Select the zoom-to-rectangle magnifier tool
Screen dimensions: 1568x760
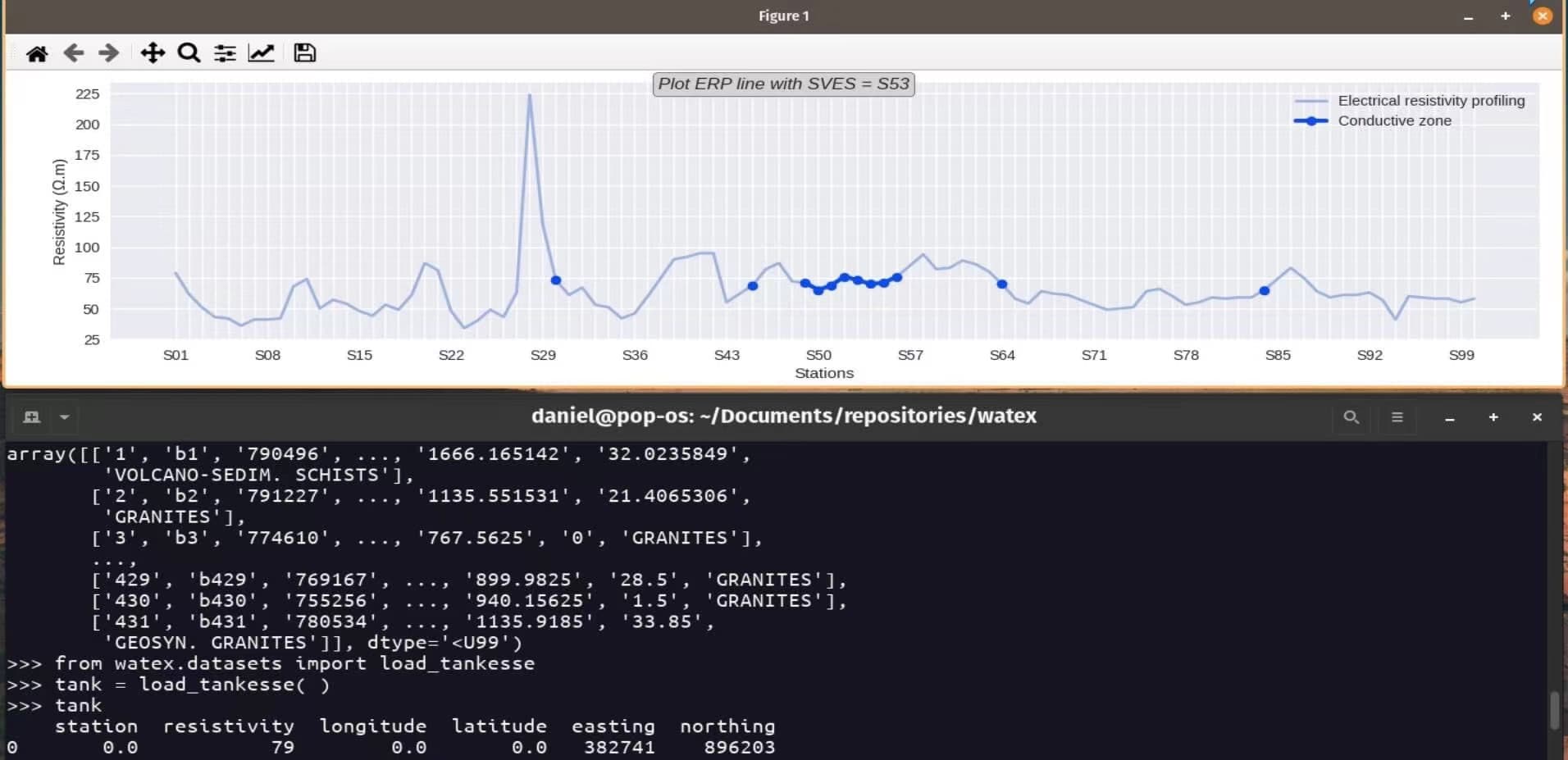pos(188,52)
